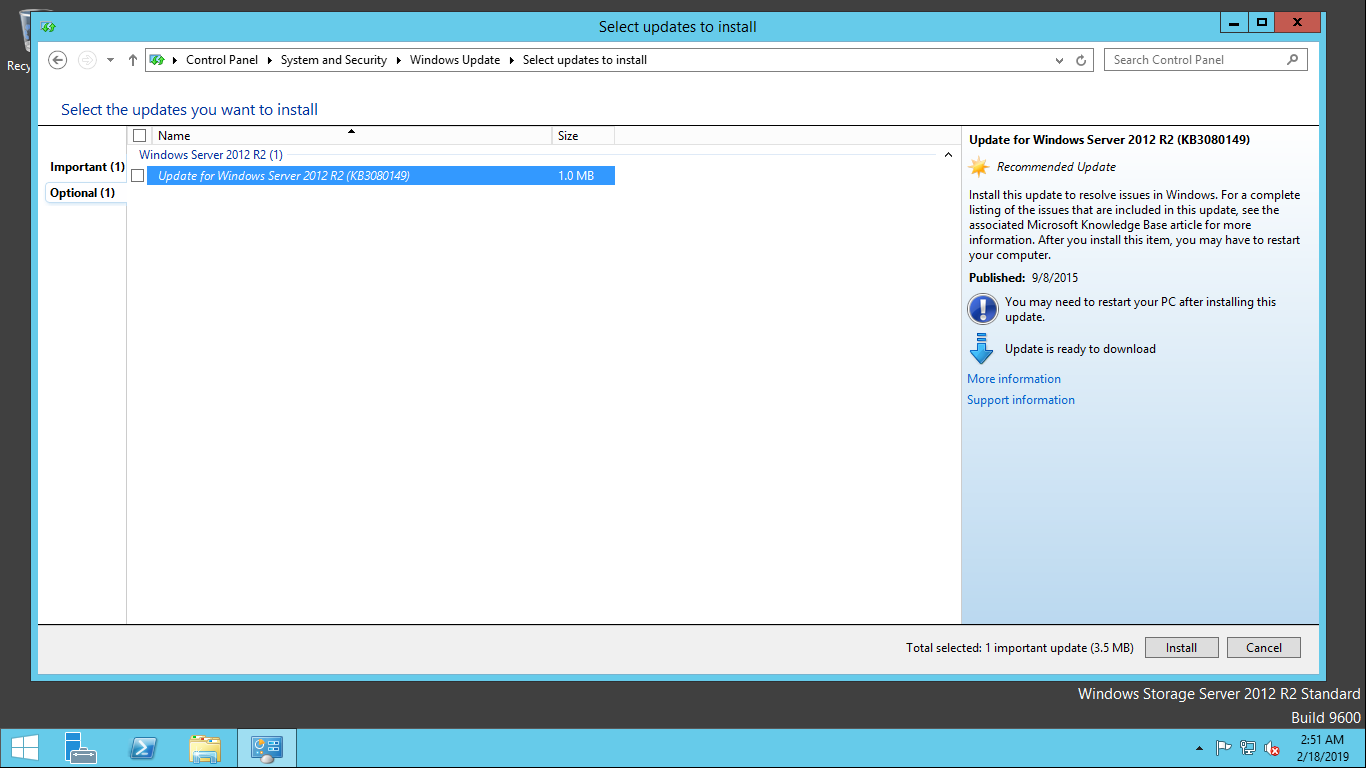Launch PowerShell from the taskbar
The width and height of the screenshot is (1366, 768).
coord(142,748)
